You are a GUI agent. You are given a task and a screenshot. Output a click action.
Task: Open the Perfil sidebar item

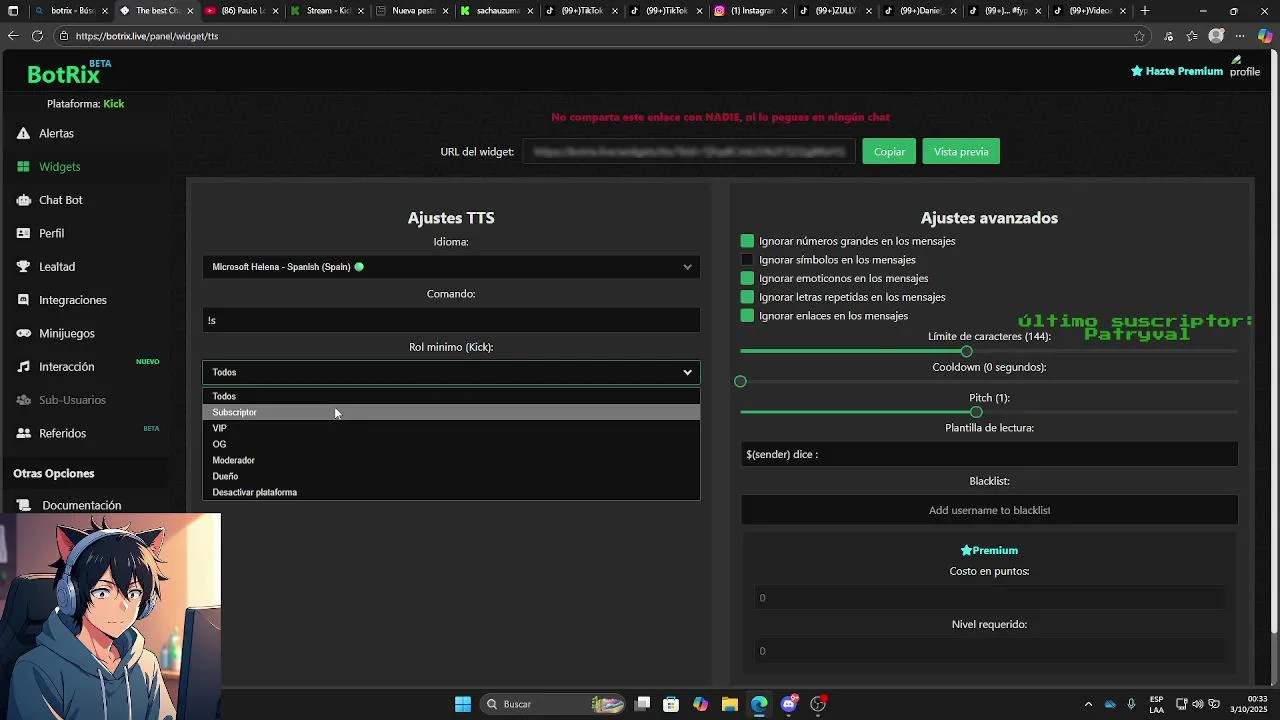click(x=51, y=233)
